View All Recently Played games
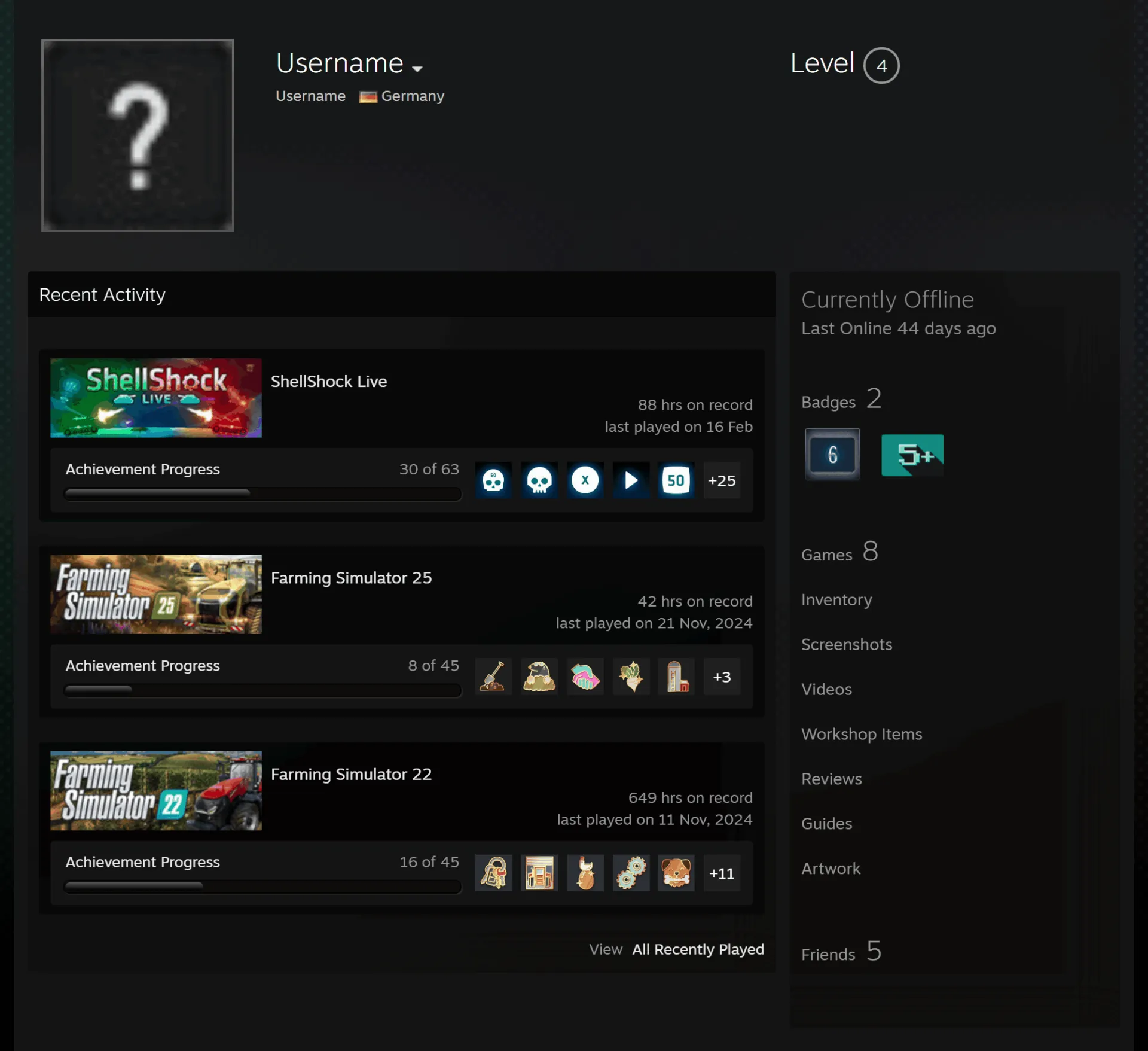 click(x=698, y=949)
